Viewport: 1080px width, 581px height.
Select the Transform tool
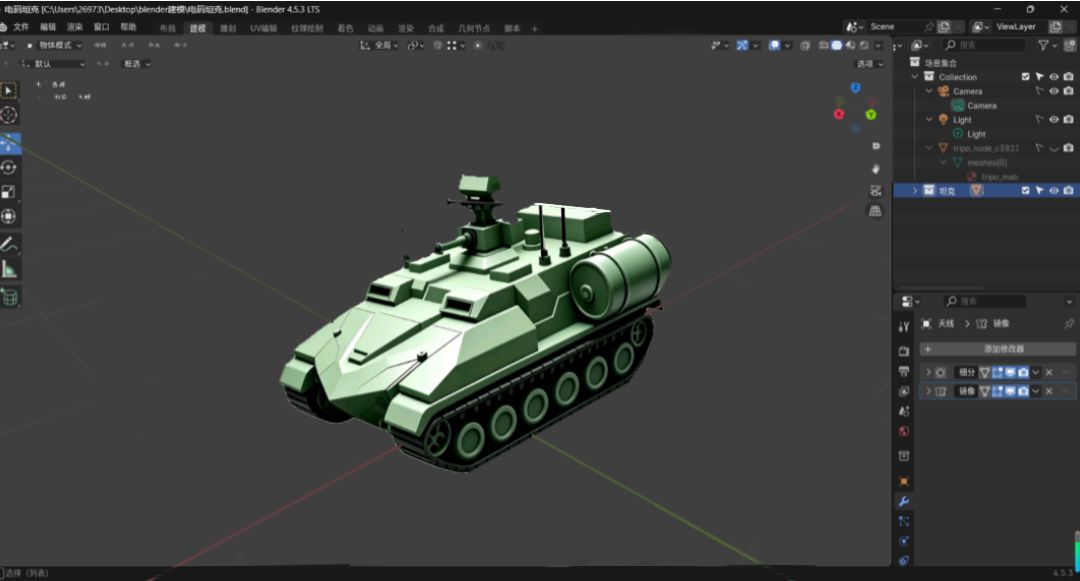click(x=9, y=216)
